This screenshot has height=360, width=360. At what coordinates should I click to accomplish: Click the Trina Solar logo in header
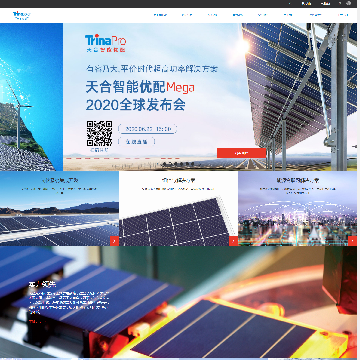coord(21,15)
